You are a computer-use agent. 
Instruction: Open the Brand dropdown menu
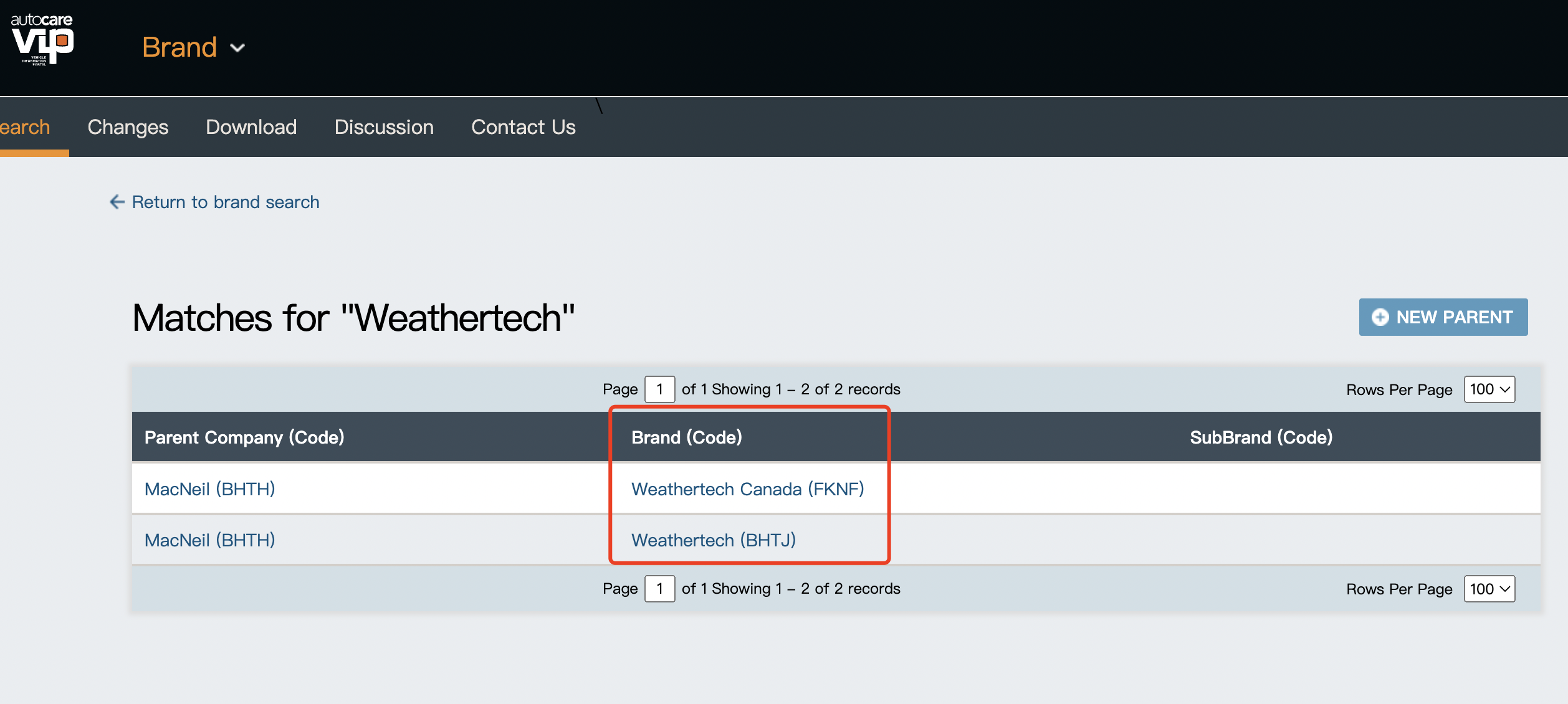(x=193, y=47)
